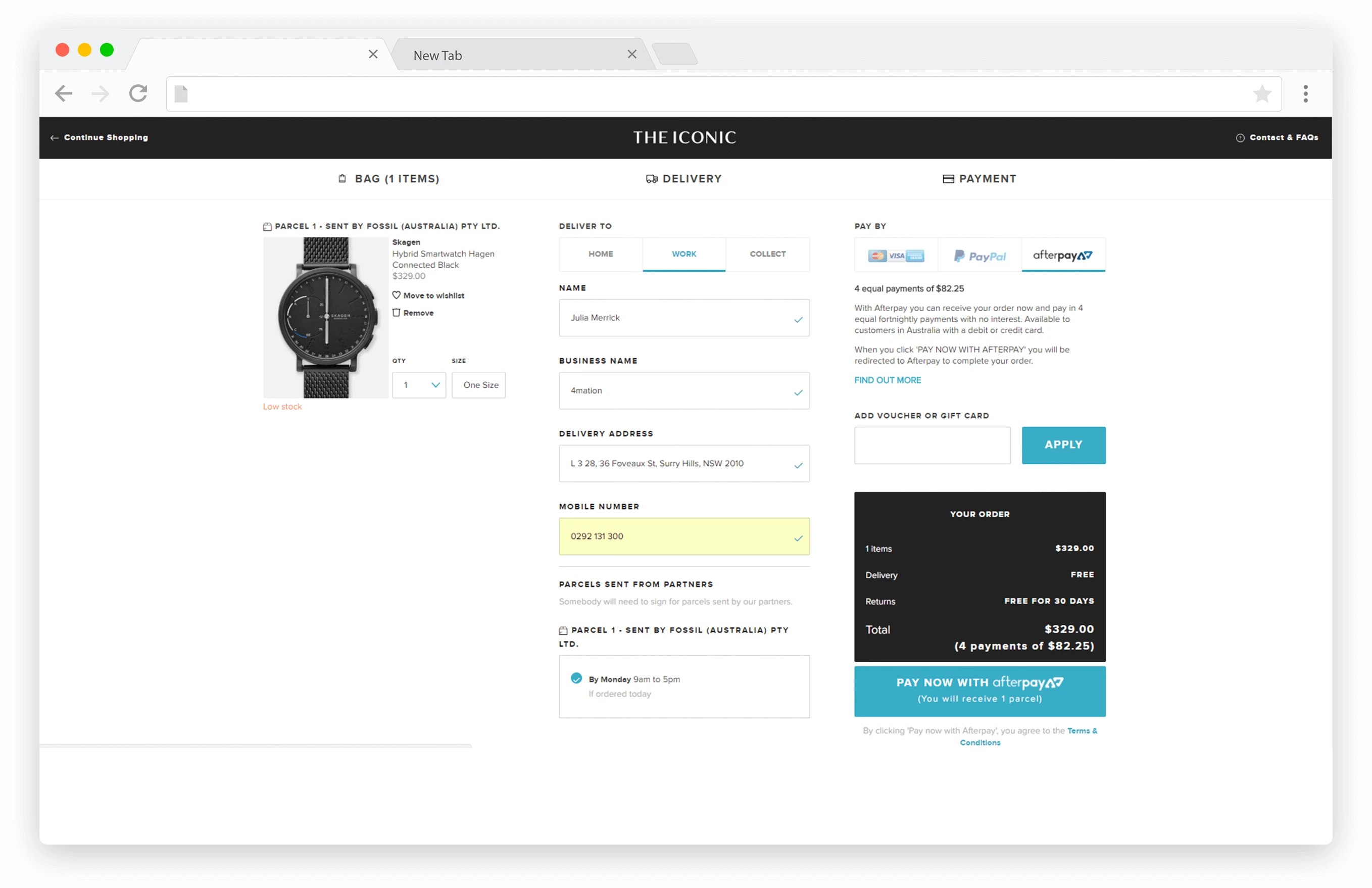Select the Work delivery tab
The image size is (1372, 888).
[x=684, y=254]
